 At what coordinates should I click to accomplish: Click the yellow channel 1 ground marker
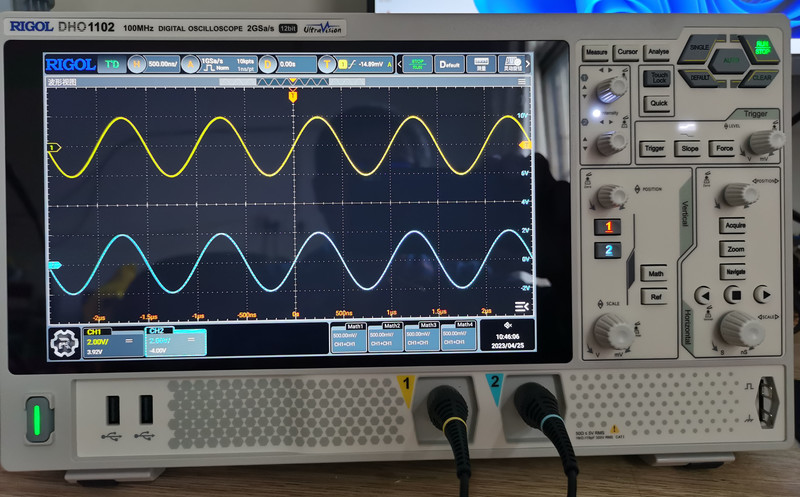coord(55,148)
